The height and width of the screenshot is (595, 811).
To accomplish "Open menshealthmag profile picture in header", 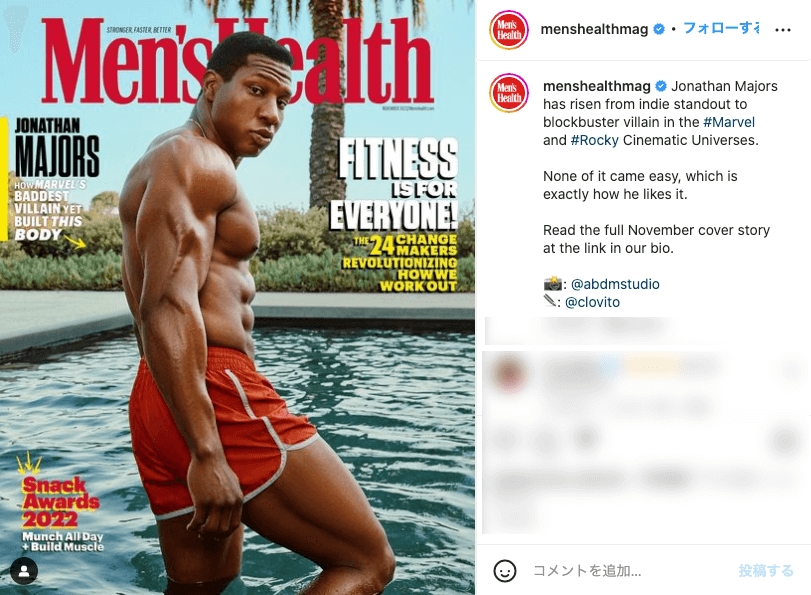I will (508, 29).
